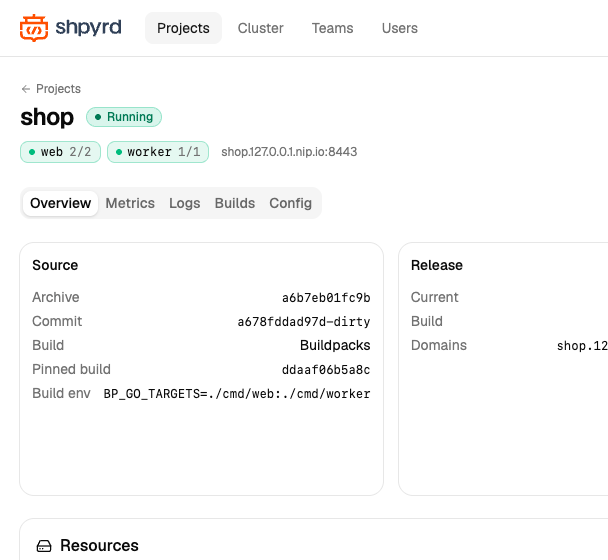608x560 pixels.
Task: Click the Running status badge
Action: (124, 117)
